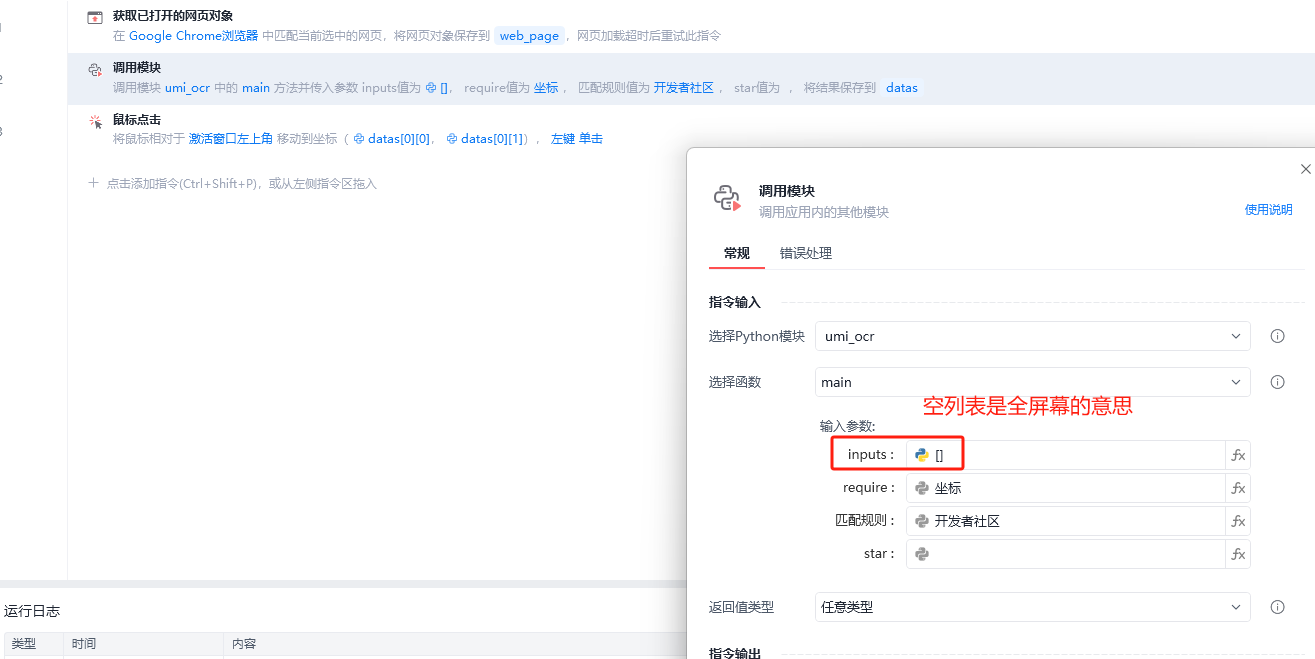Screen dimensions: 1315x659
Task: Click the fx button beside inputs field
Action: (x=1238, y=455)
